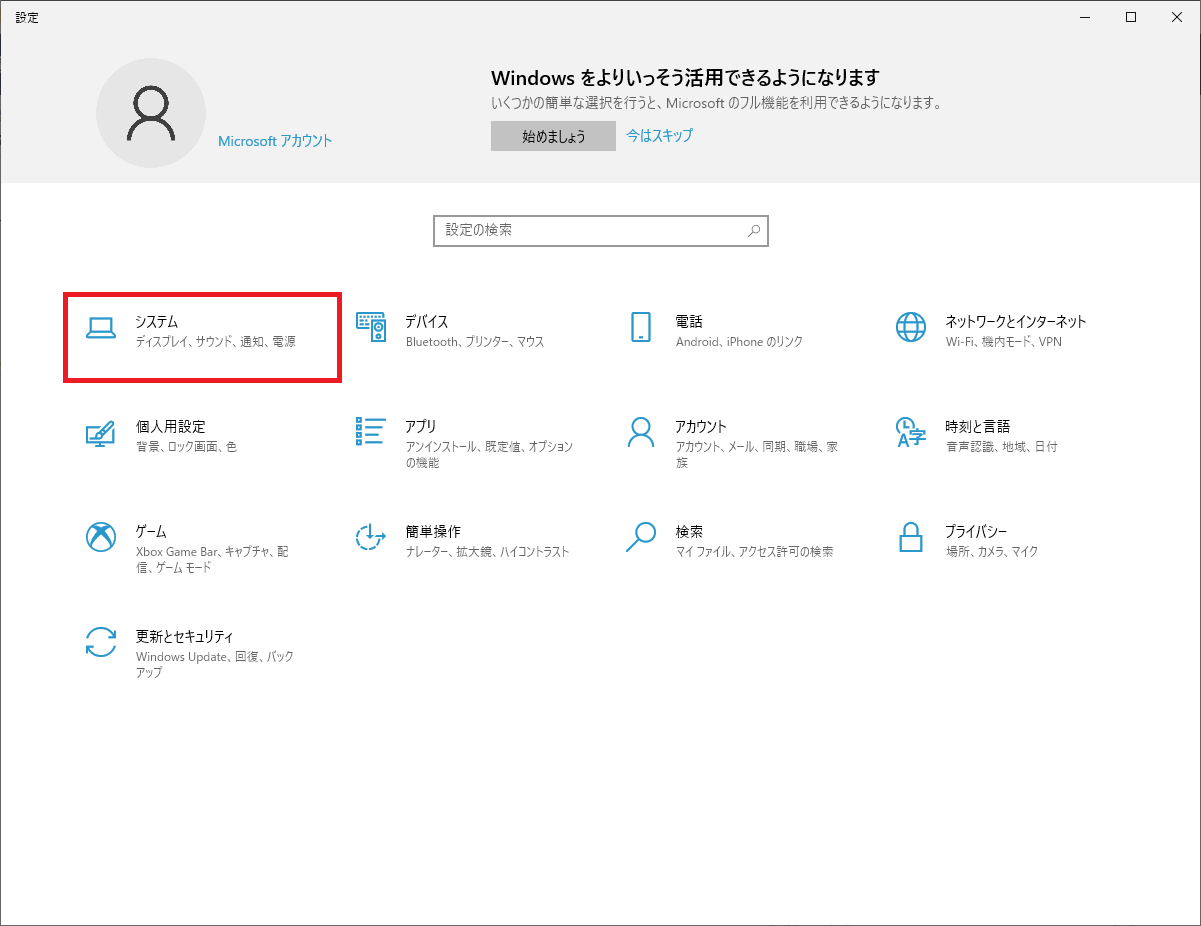Click the magnifier icon in search box

click(754, 230)
